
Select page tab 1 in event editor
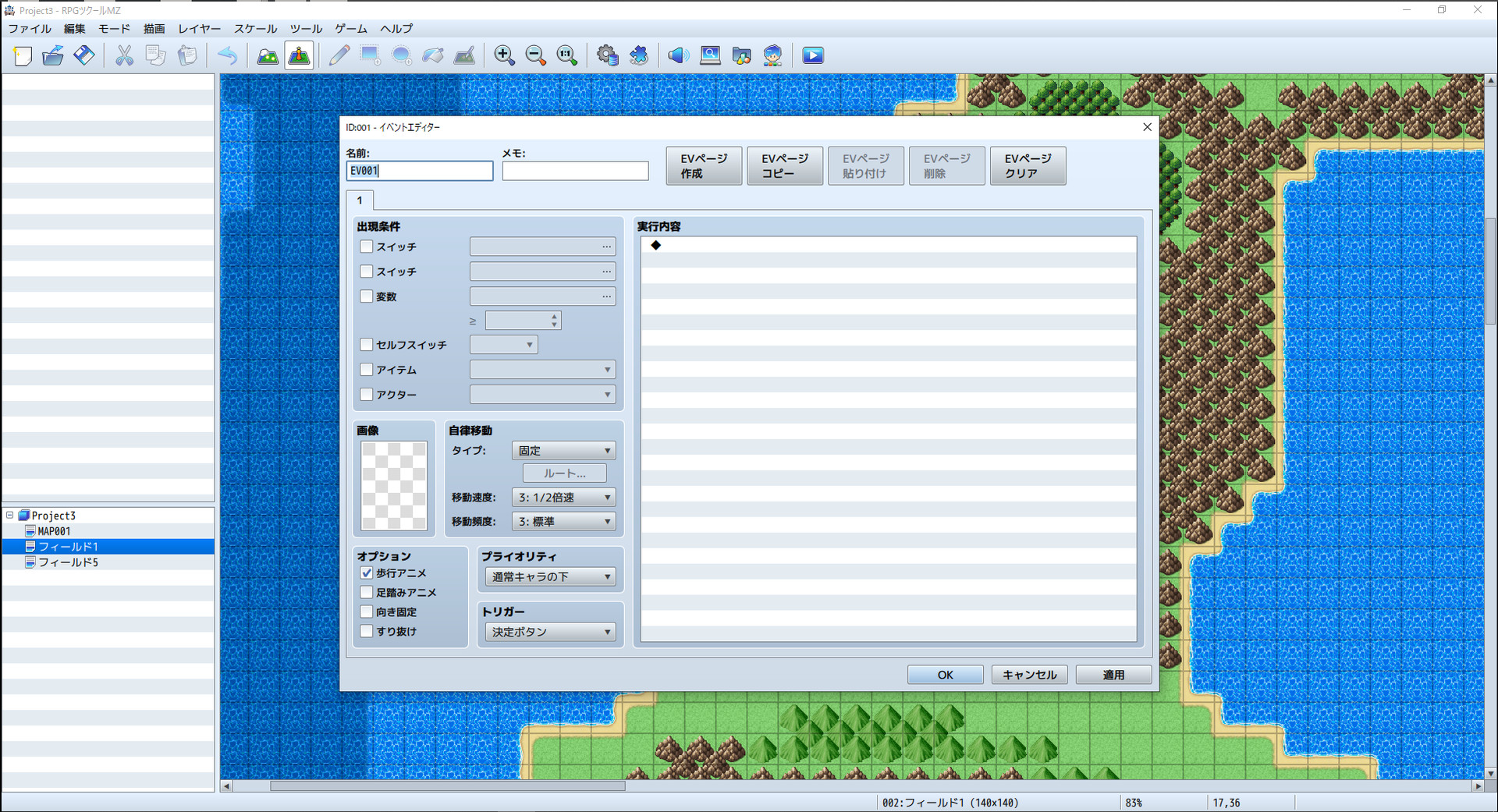coord(360,200)
